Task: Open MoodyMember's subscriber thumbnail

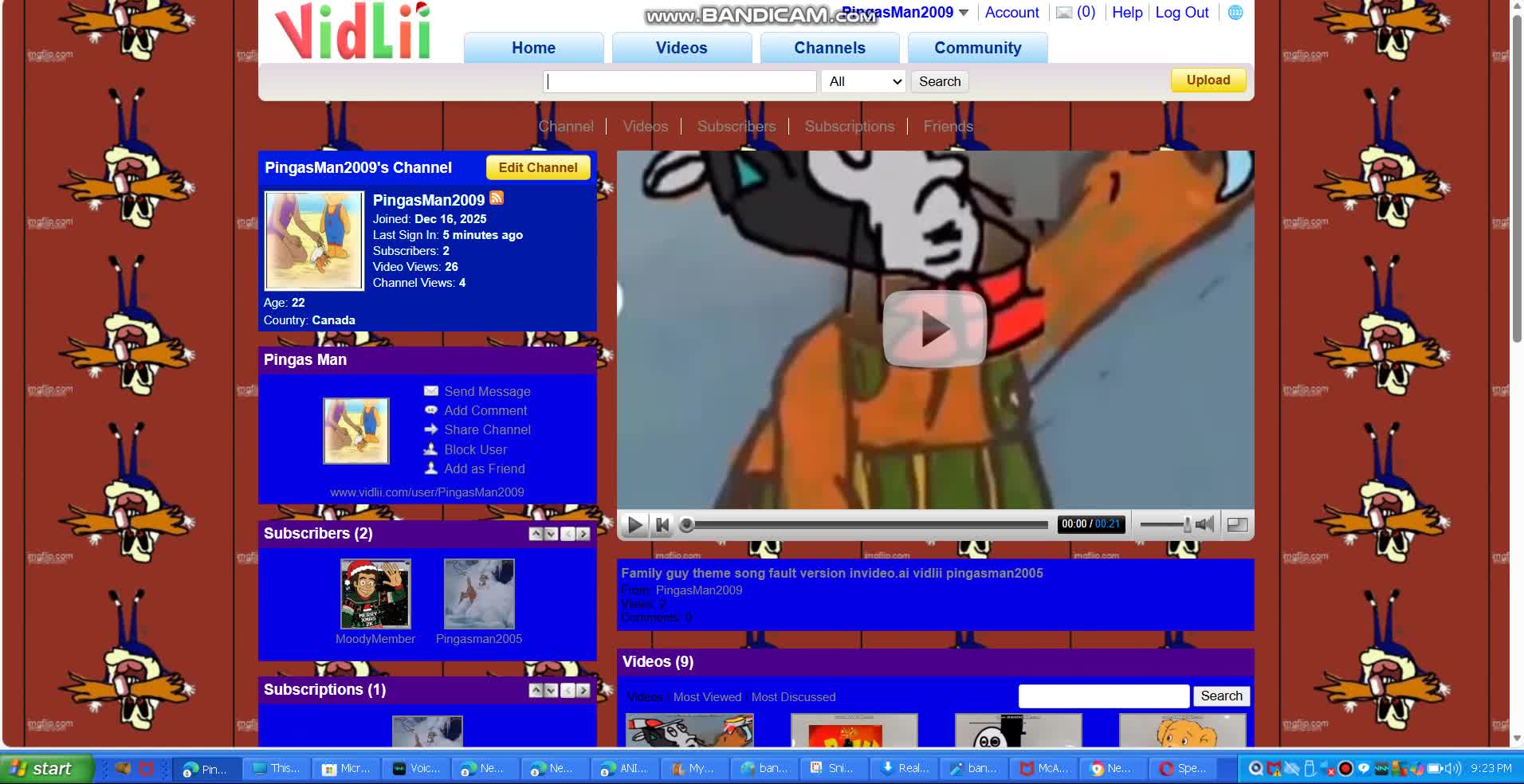Action: (375, 594)
